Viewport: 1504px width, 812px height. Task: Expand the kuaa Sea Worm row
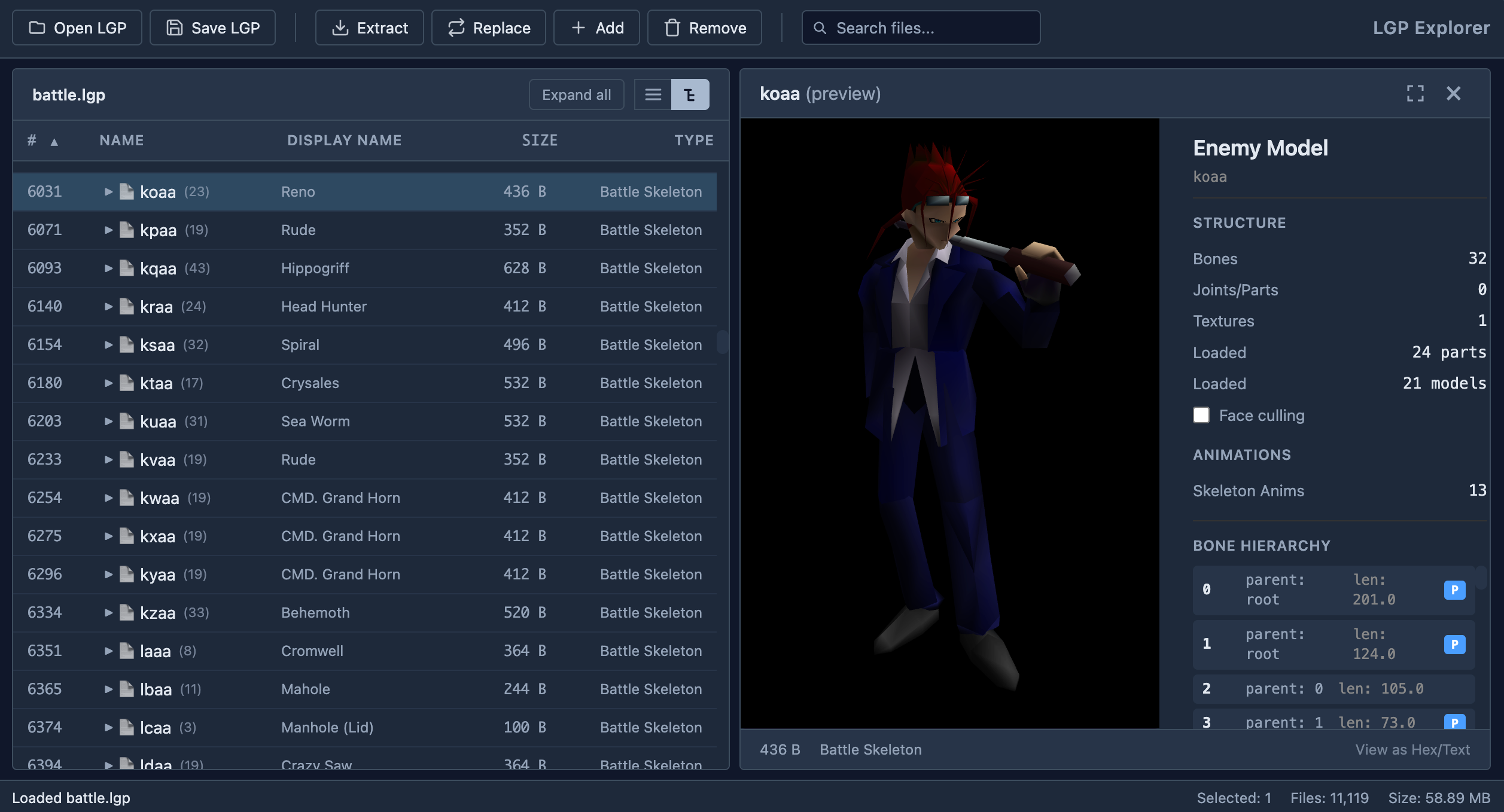tap(108, 421)
